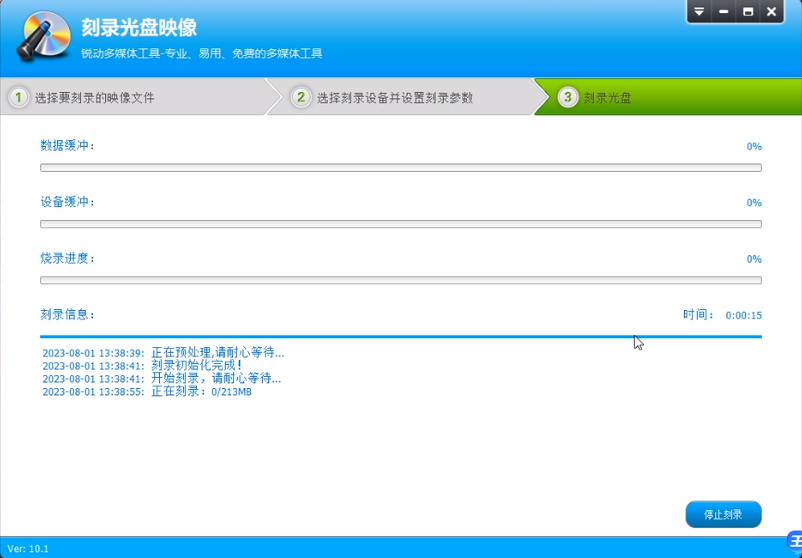This screenshot has width=802, height=558.
Task: Open the title bar dropdown menu arrow
Action: click(699, 12)
